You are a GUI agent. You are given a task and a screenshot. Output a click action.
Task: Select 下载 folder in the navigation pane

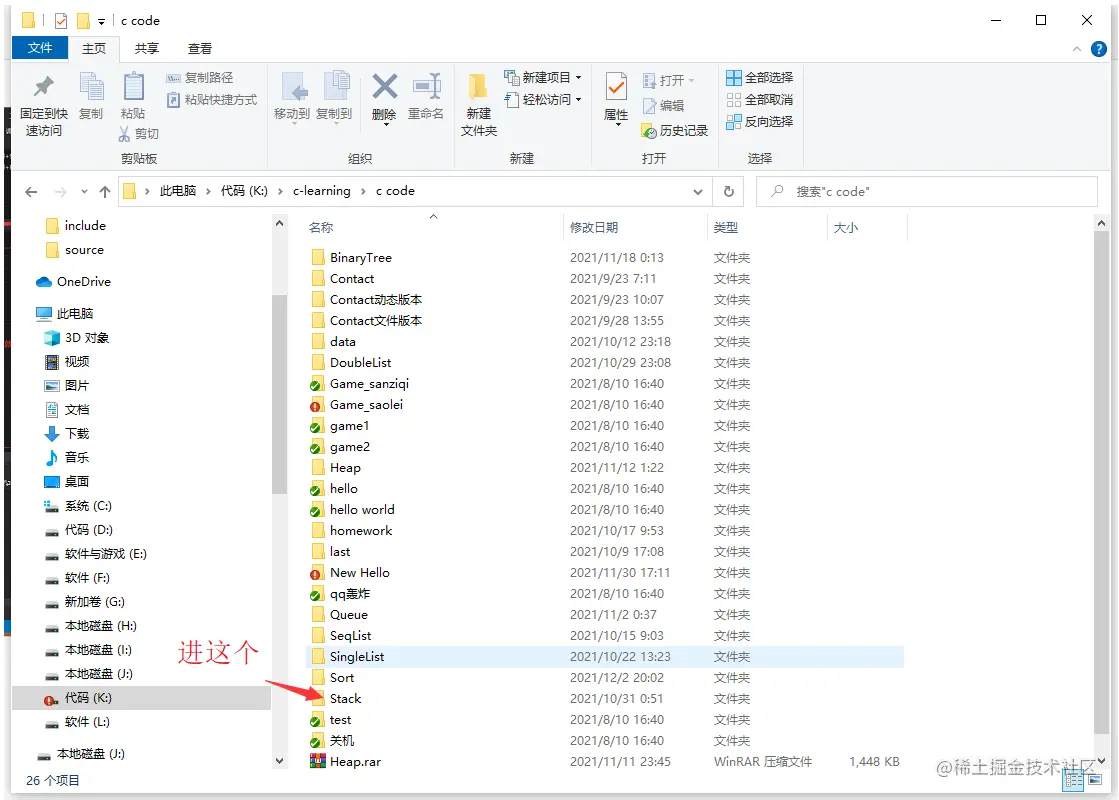[66, 433]
